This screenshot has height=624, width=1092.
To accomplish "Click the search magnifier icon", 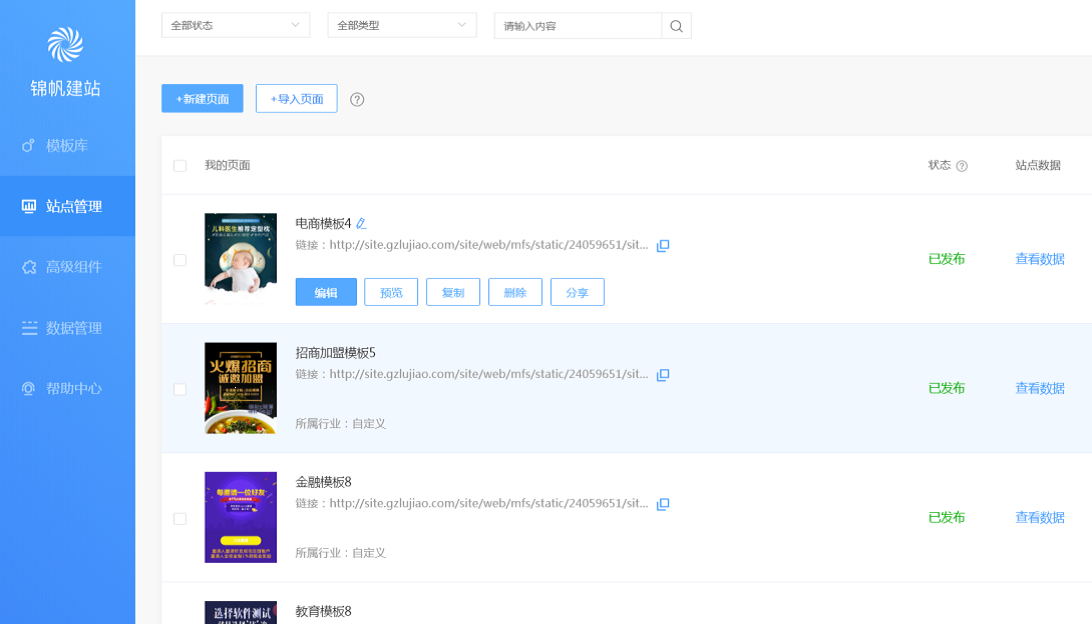I will point(676,26).
